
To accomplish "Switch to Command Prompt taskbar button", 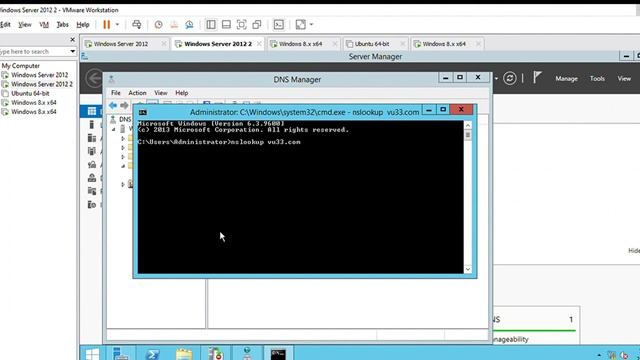I will pyautogui.click(x=278, y=353).
